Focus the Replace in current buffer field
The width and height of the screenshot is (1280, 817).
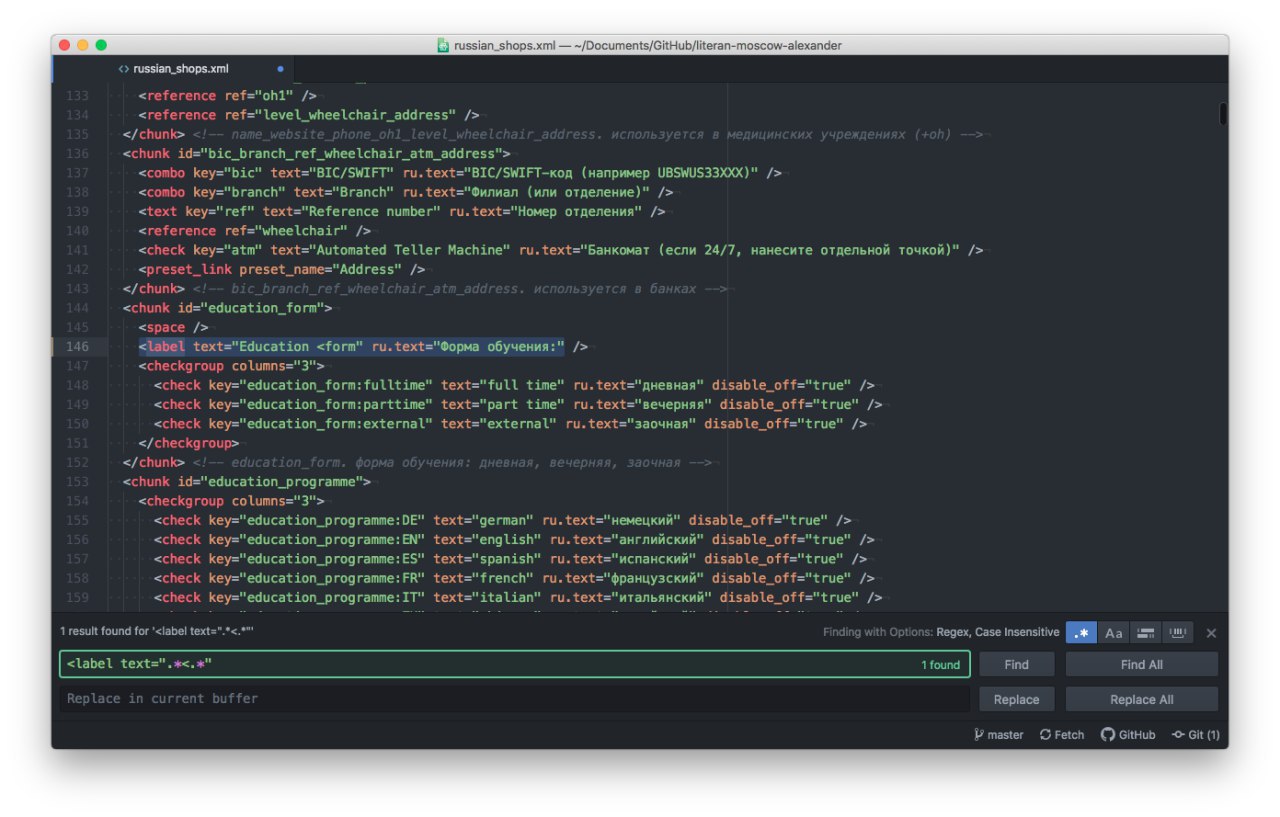(514, 699)
